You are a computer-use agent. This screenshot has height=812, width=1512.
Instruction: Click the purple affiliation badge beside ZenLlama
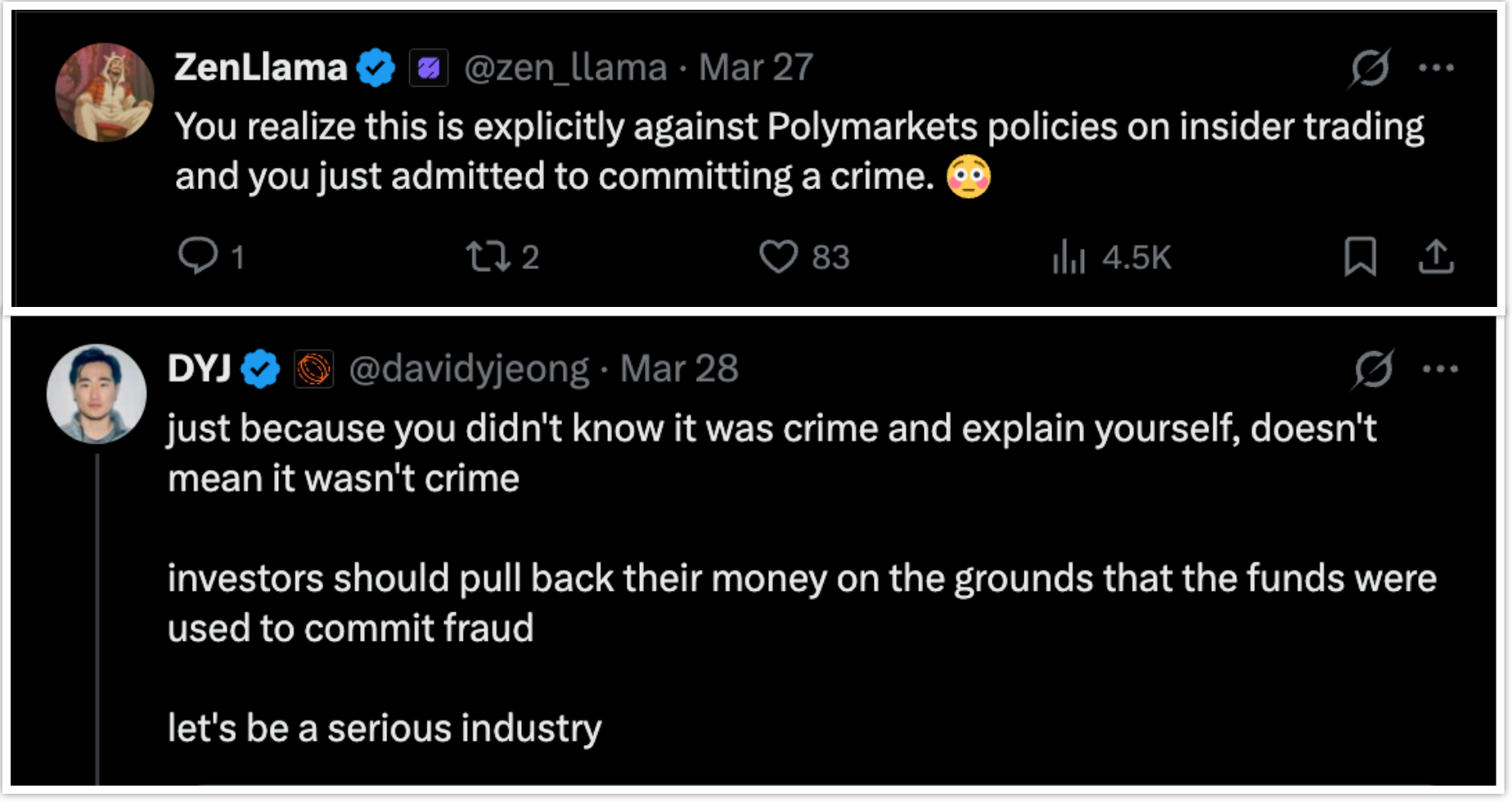(x=429, y=68)
